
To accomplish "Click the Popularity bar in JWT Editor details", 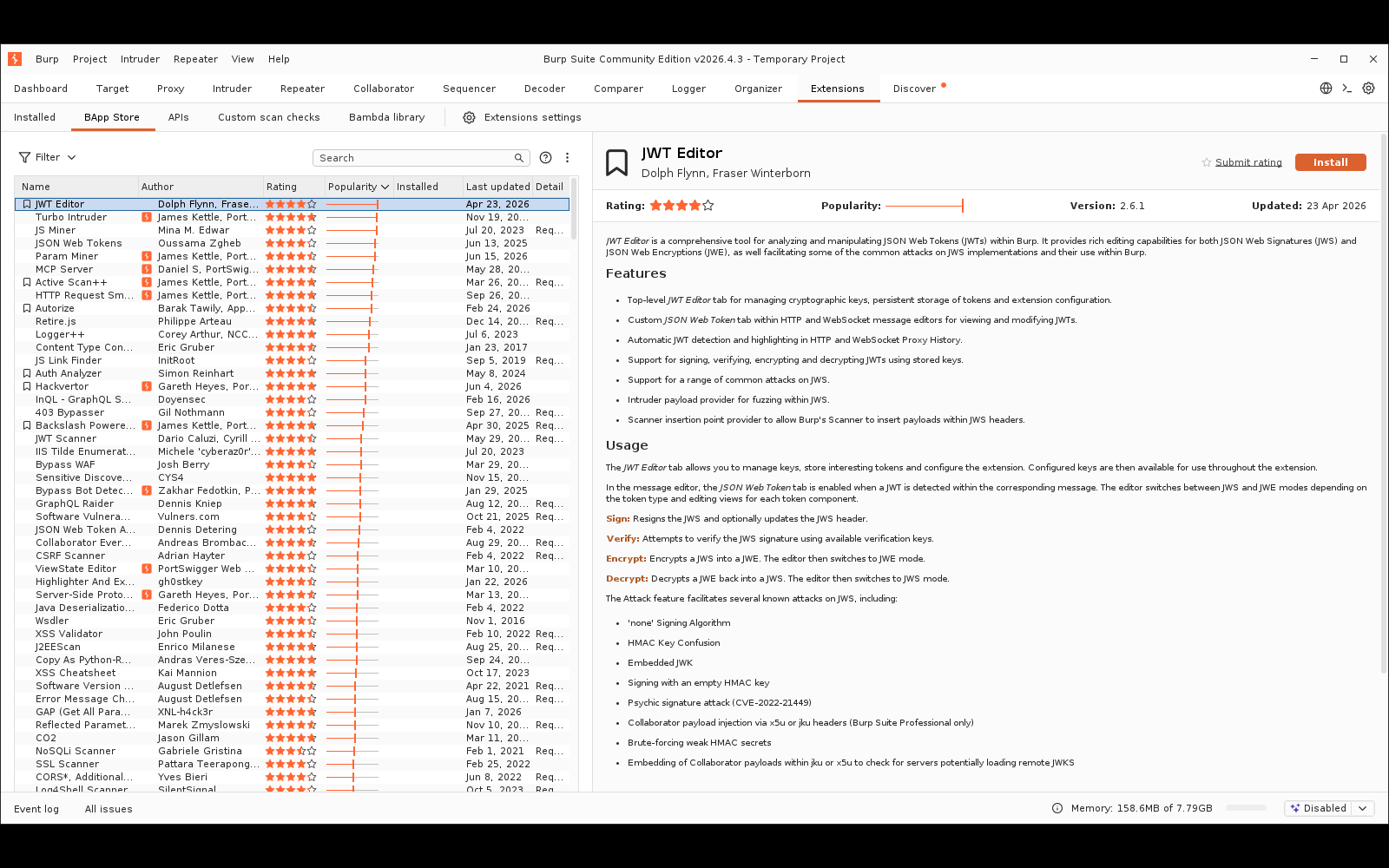I will point(925,206).
